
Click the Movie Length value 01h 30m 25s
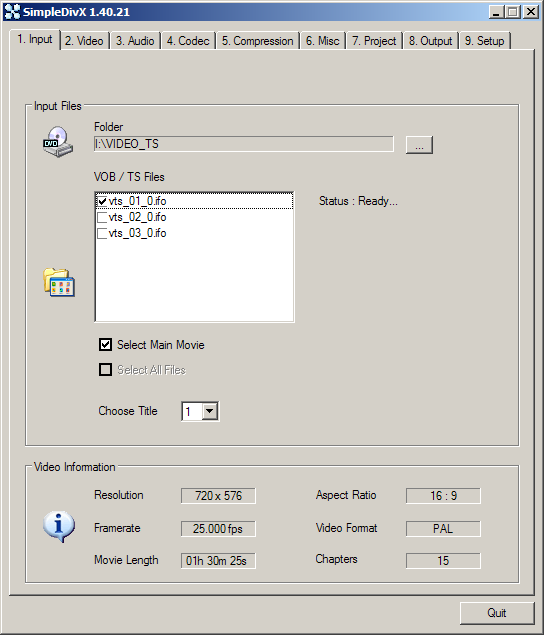tap(218, 561)
